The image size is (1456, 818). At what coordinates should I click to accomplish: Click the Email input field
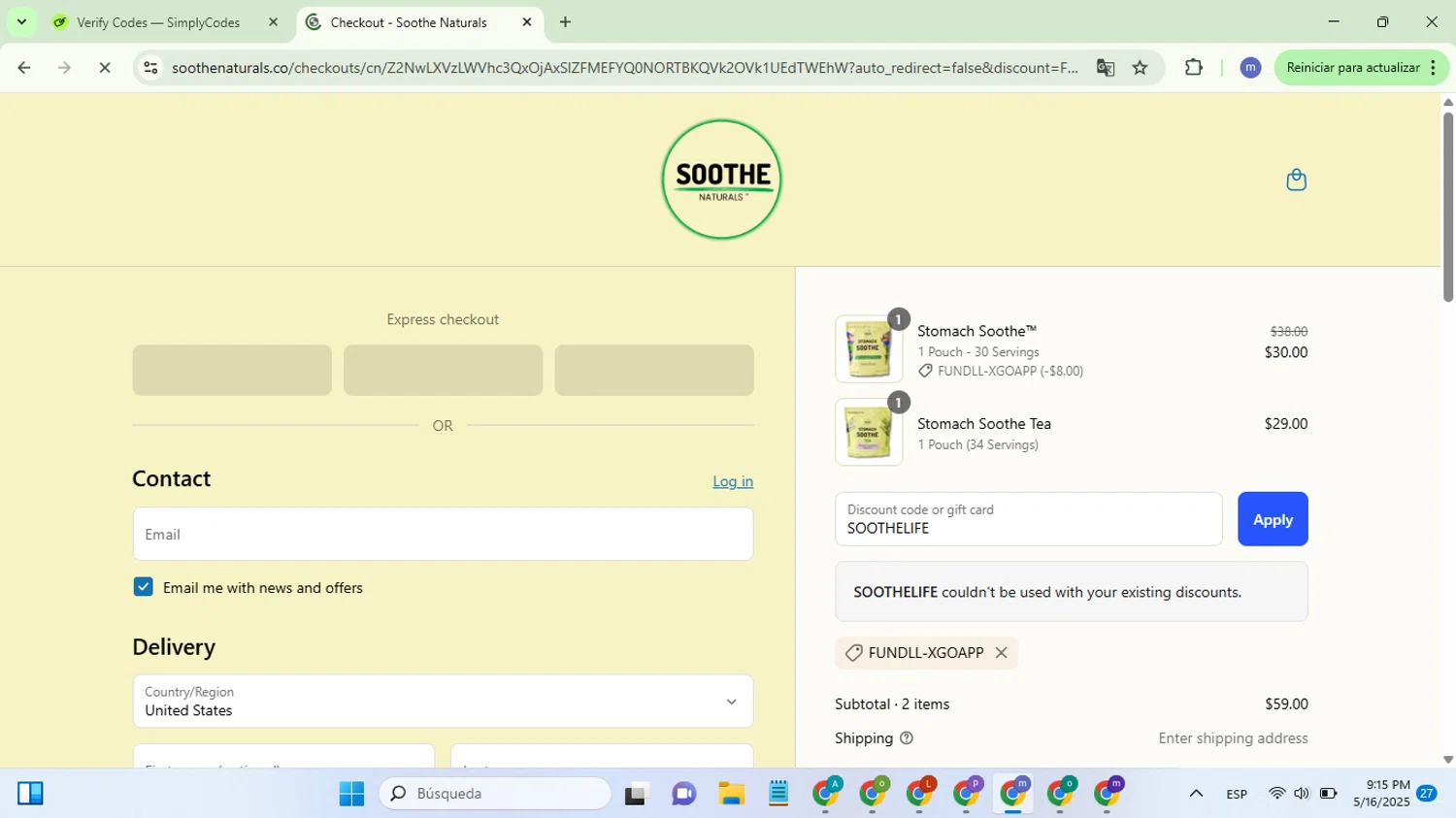(x=443, y=534)
